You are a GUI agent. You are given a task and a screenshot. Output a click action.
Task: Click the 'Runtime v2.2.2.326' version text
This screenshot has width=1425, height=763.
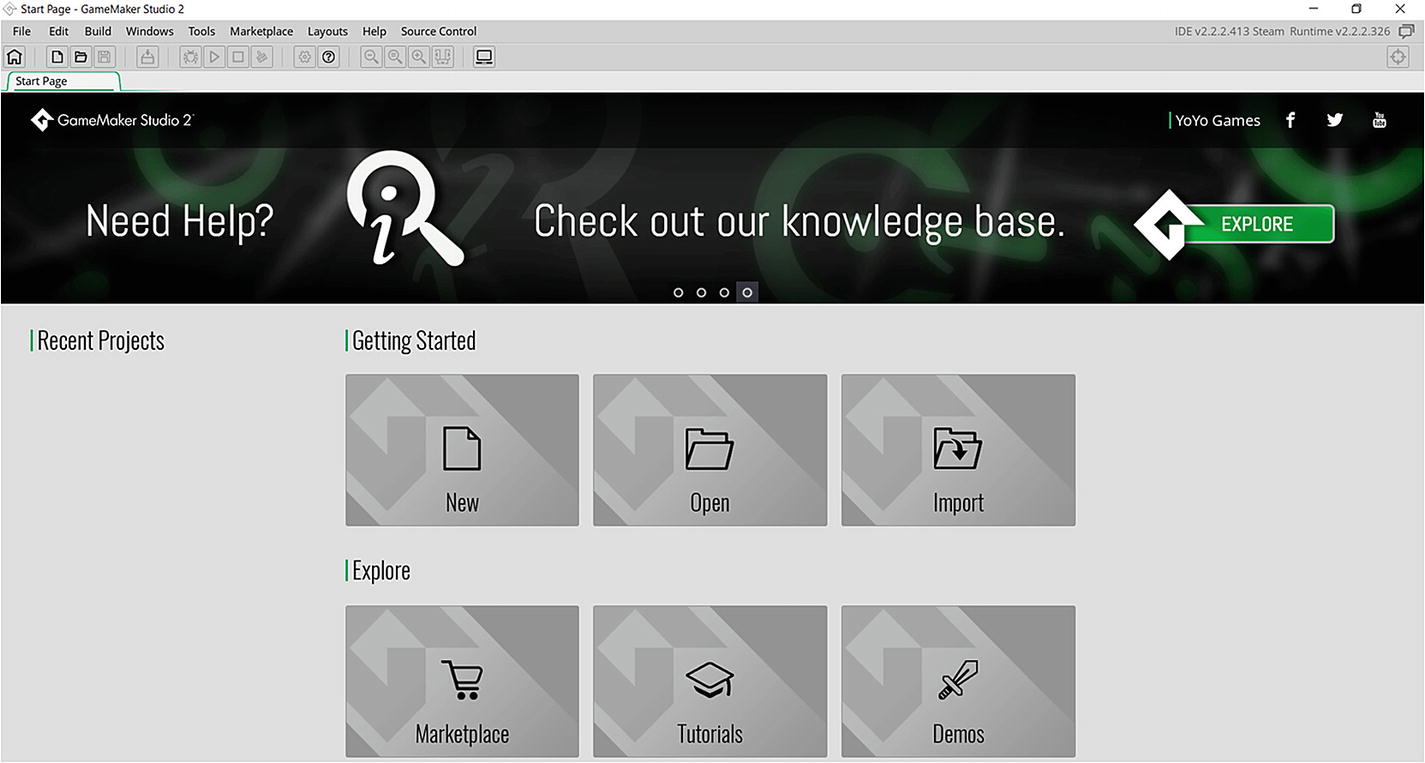coord(1340,31)
